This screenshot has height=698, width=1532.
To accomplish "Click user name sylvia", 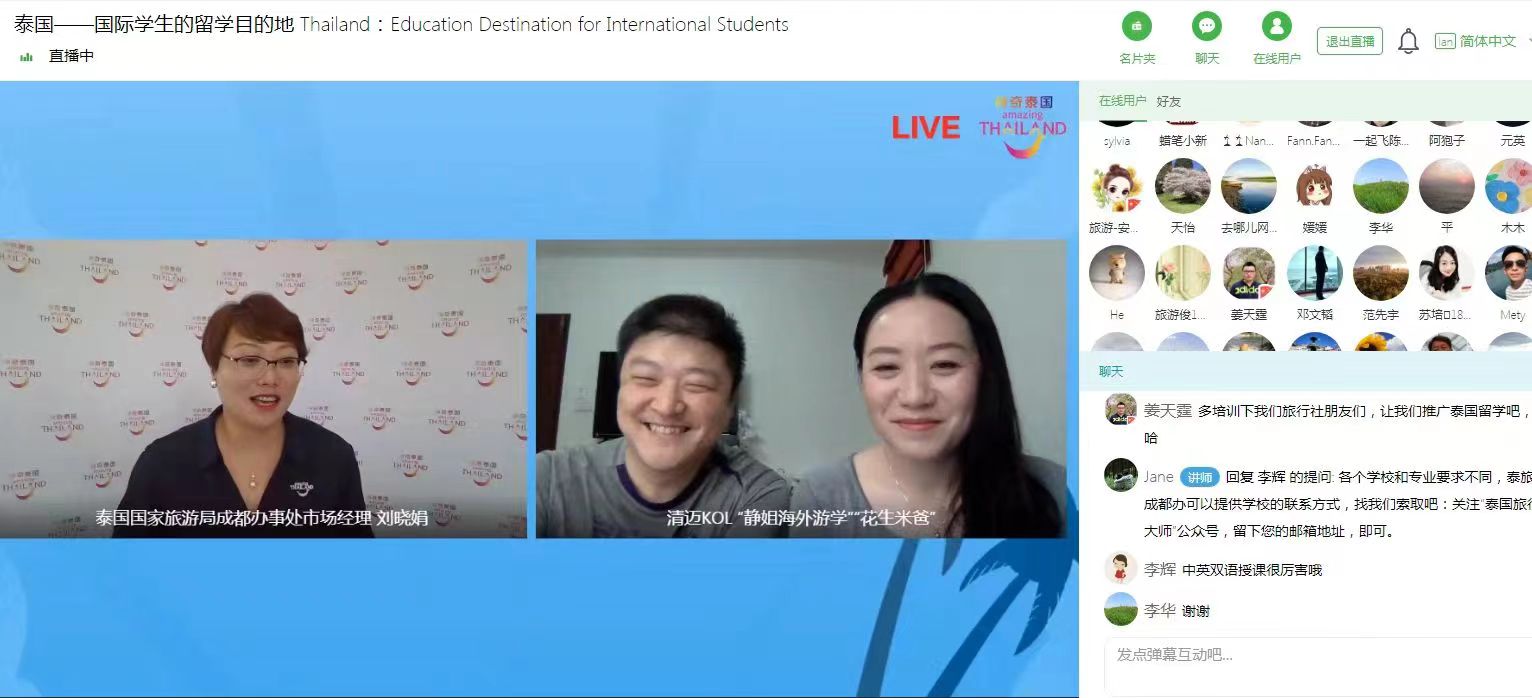I will [x=1117, y=141].
